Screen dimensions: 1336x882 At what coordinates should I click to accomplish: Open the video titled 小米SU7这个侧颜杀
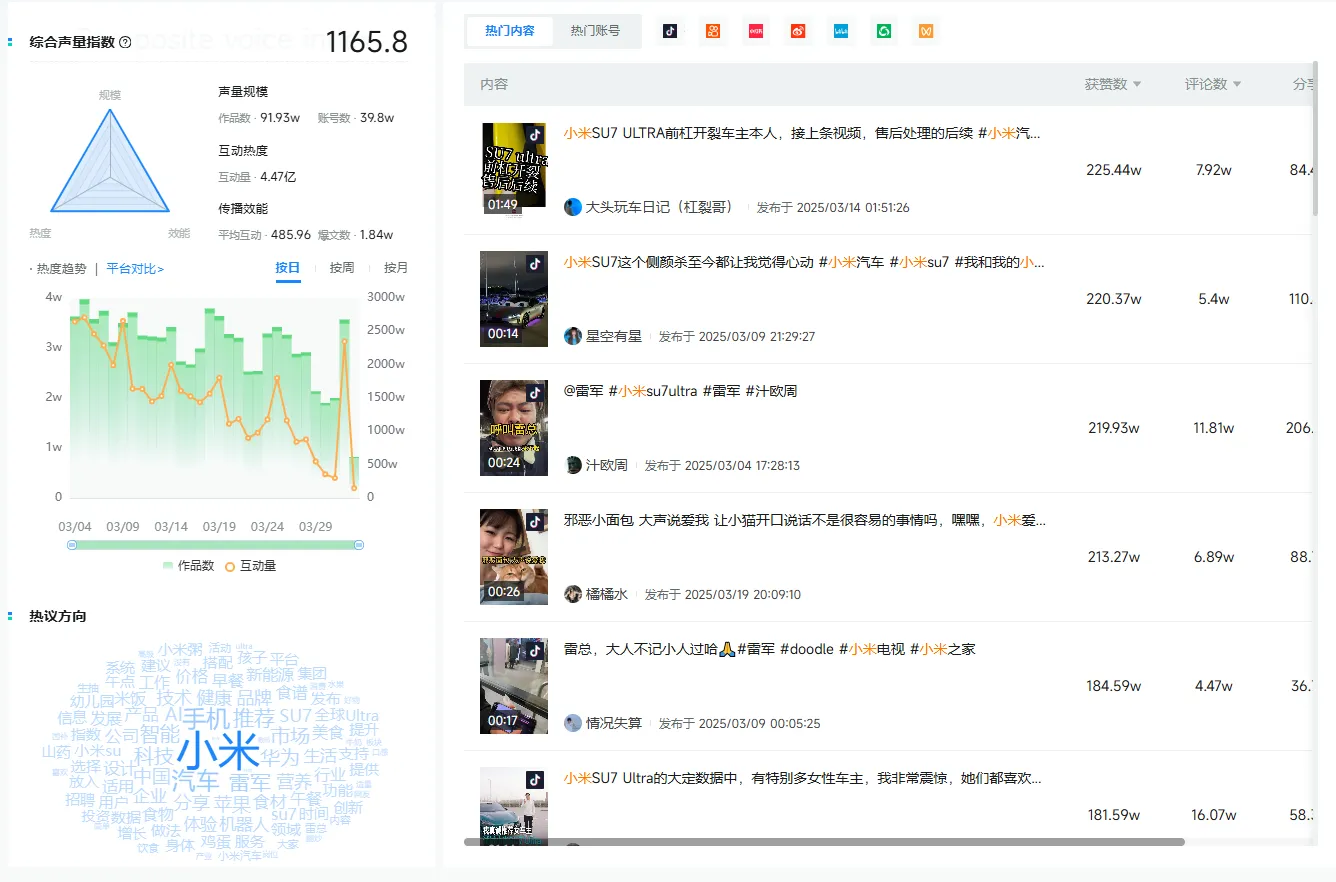click(x=804, y=262)
